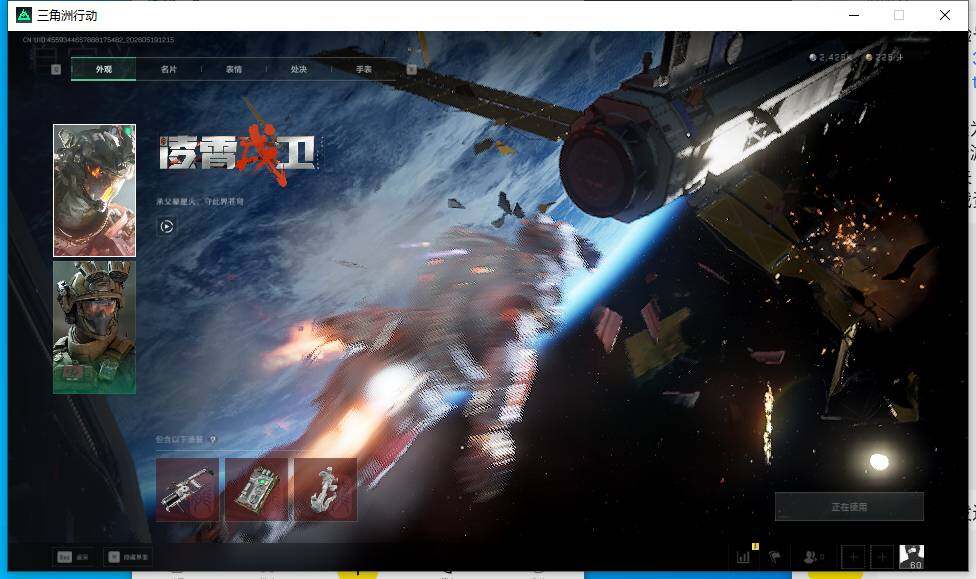Select the green soldier skin thumbnail

(95, 327)
